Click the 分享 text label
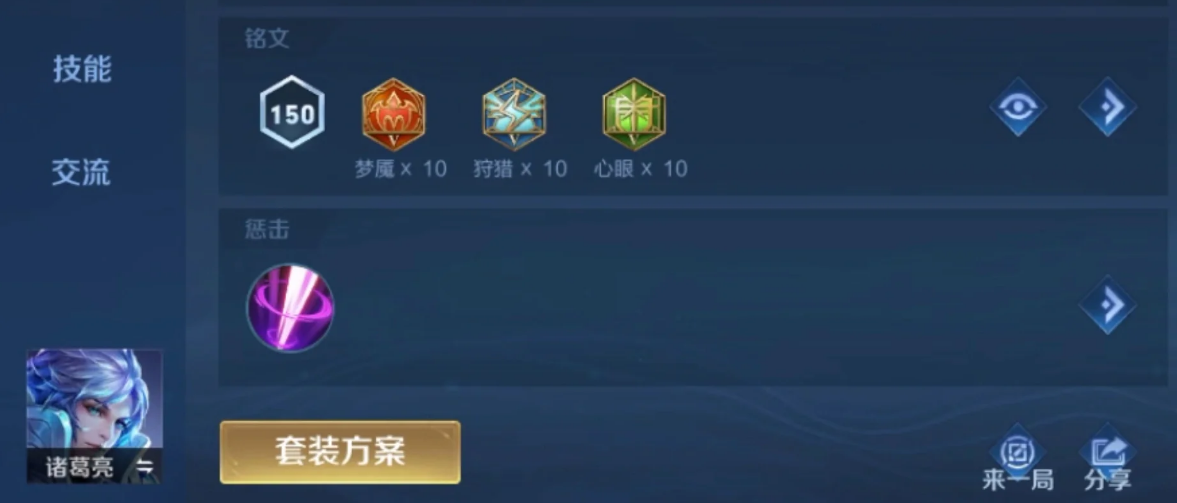The height and width of the screenshot is (503, 1177). click(x=1108, y=480)
